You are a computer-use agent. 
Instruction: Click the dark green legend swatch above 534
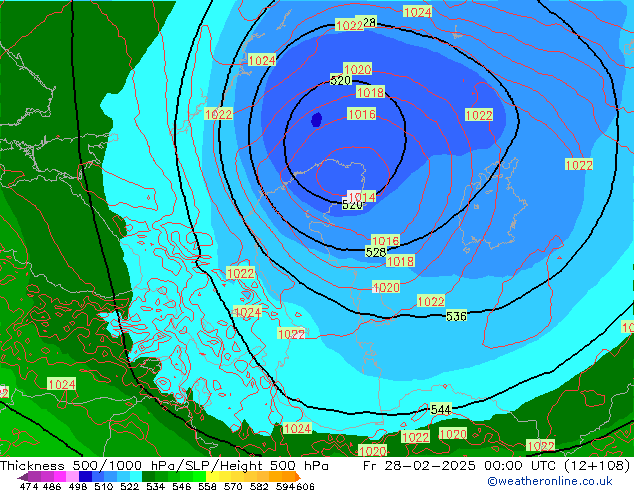[149, 476]
